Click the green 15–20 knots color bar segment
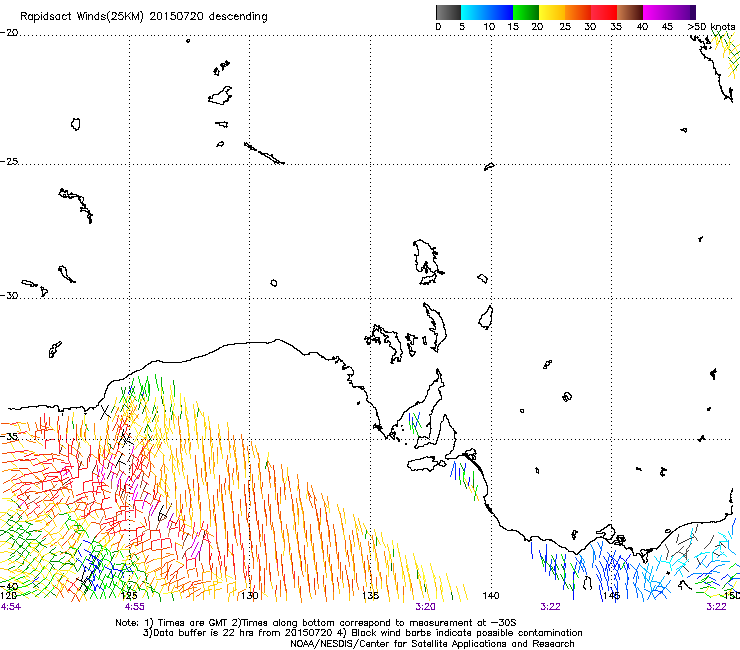This screenshot has height=650, width=740. coord(526,12)
